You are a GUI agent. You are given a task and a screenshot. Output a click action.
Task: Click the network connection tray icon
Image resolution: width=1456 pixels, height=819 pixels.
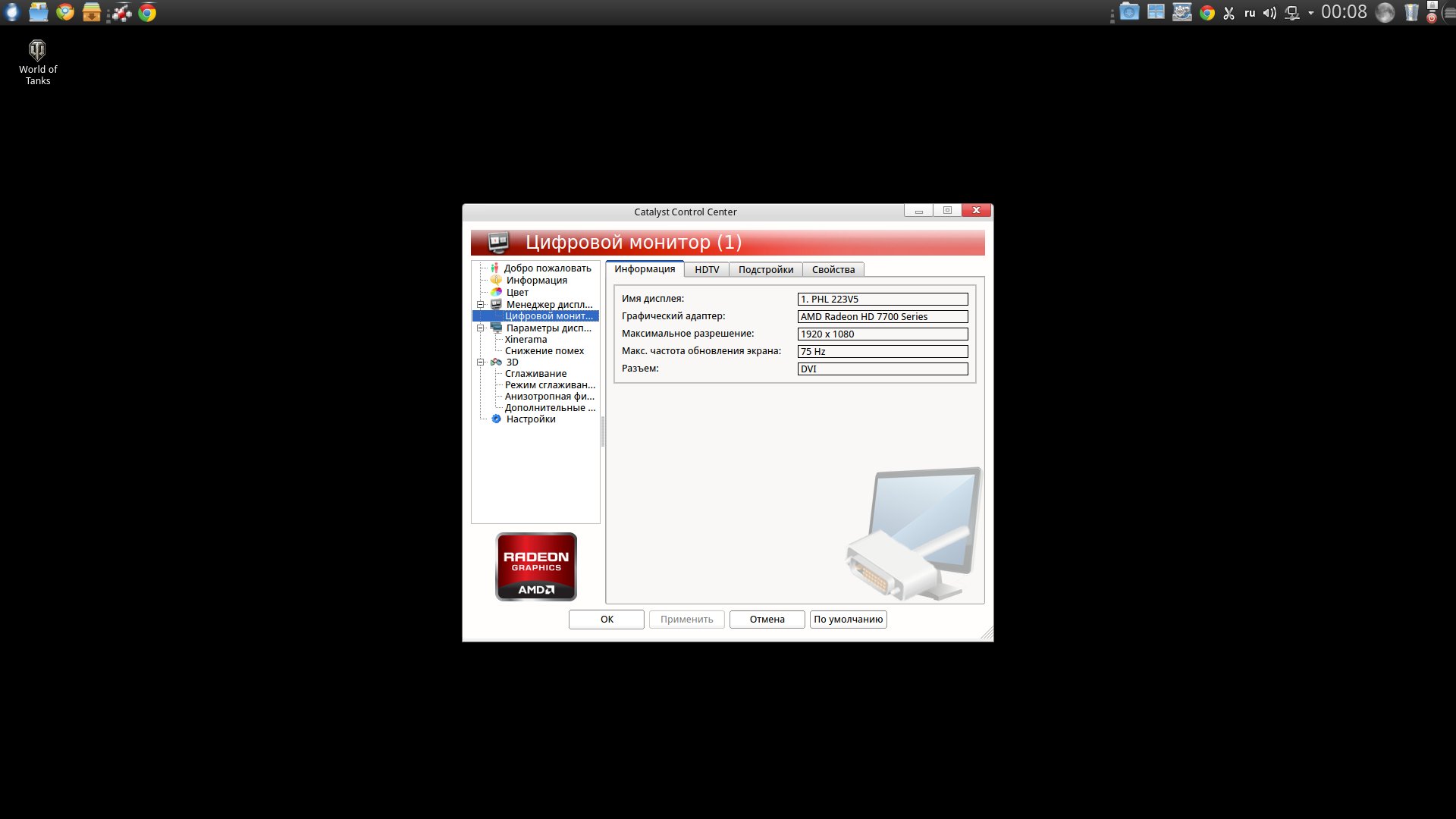[1292, 13]
